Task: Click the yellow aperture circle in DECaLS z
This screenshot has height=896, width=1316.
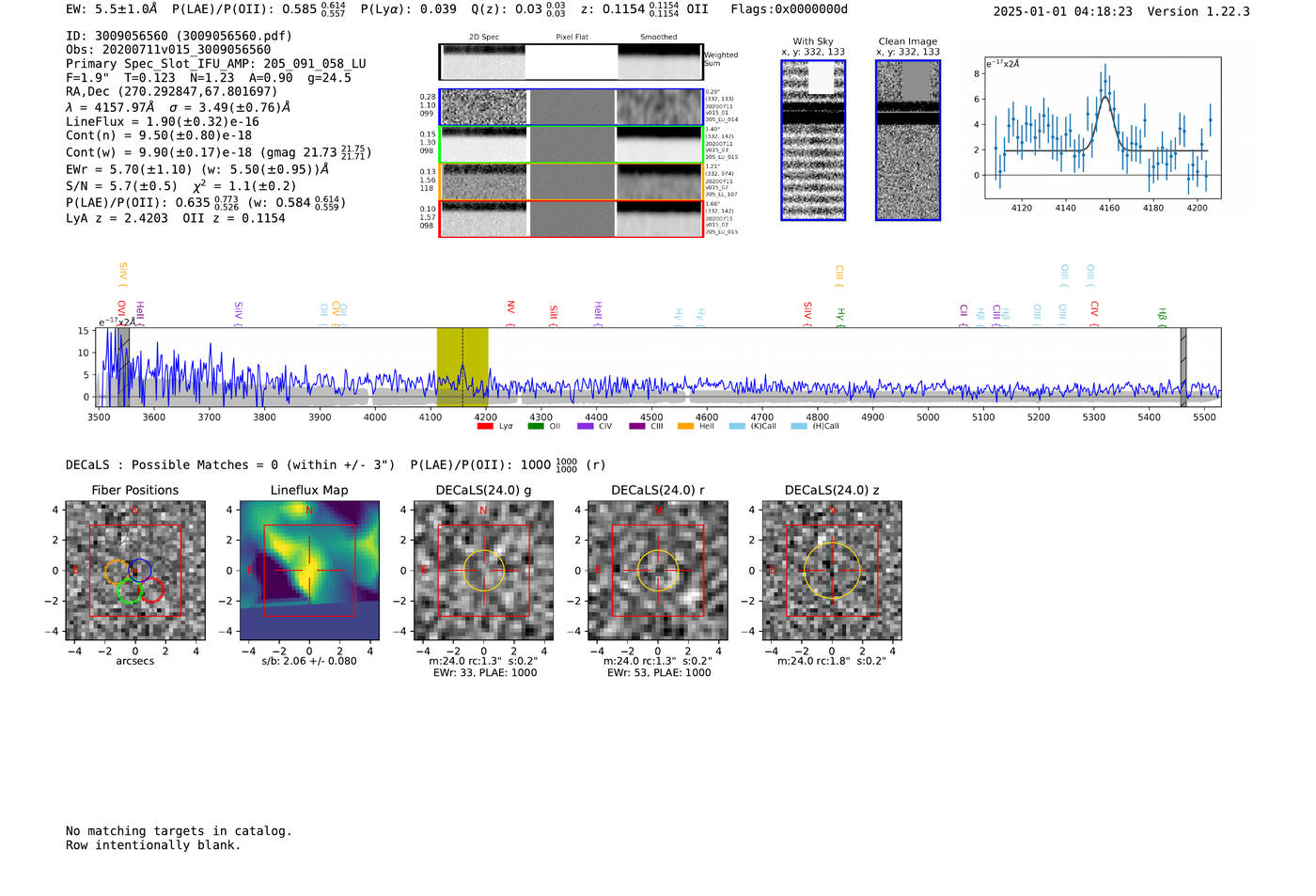Action: 832,571
